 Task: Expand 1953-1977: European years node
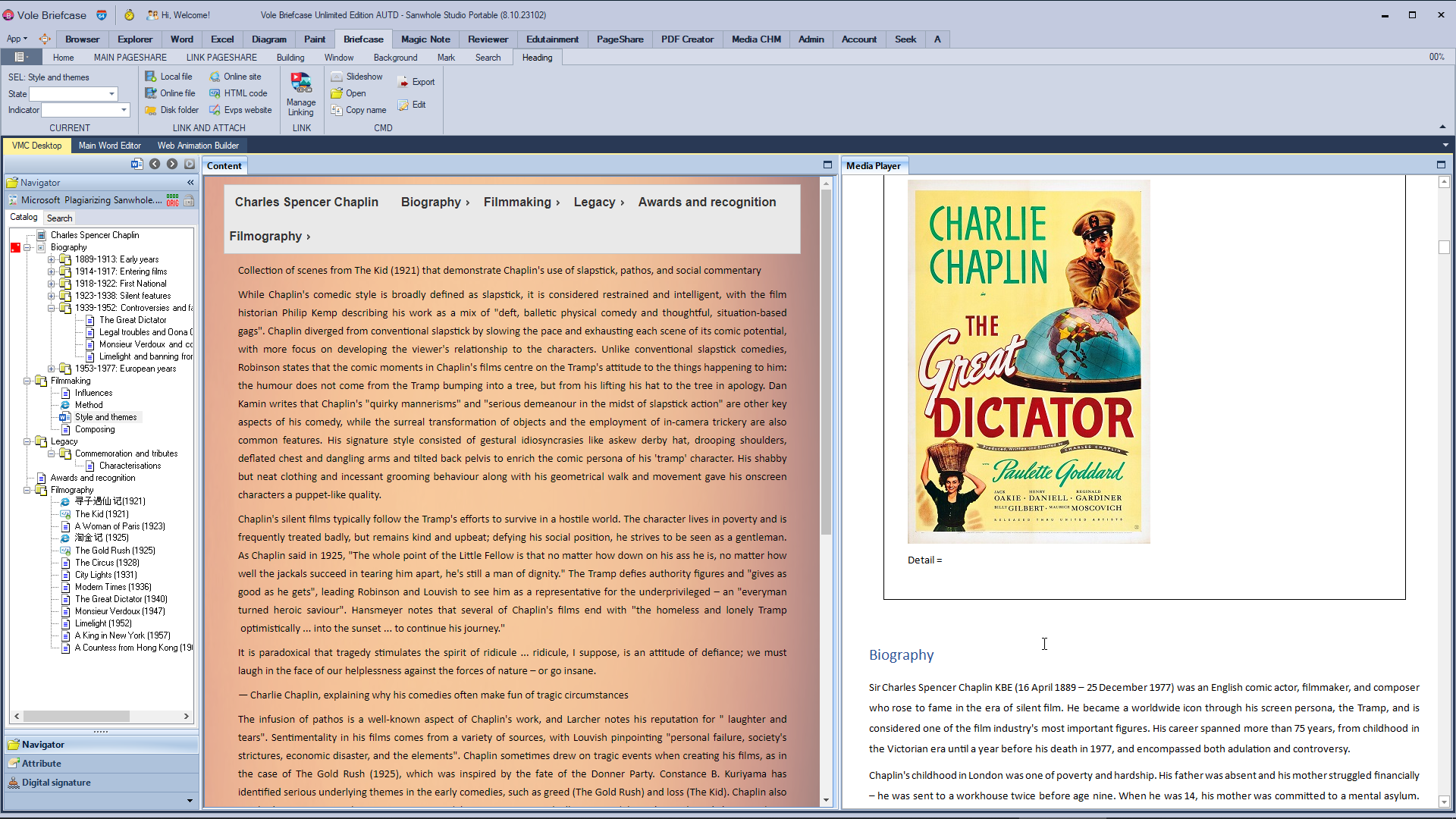pos(51,369)
